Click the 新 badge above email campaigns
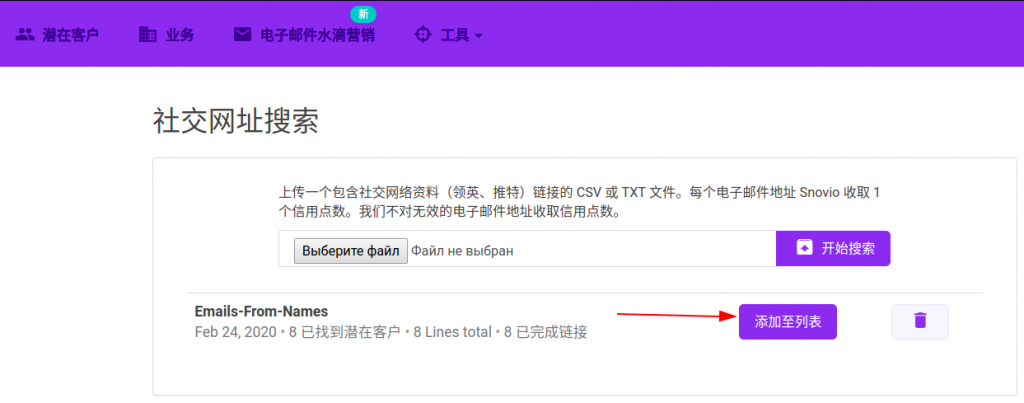Image resolution: width=1024 pixels, height=403 pixels. 363,14
